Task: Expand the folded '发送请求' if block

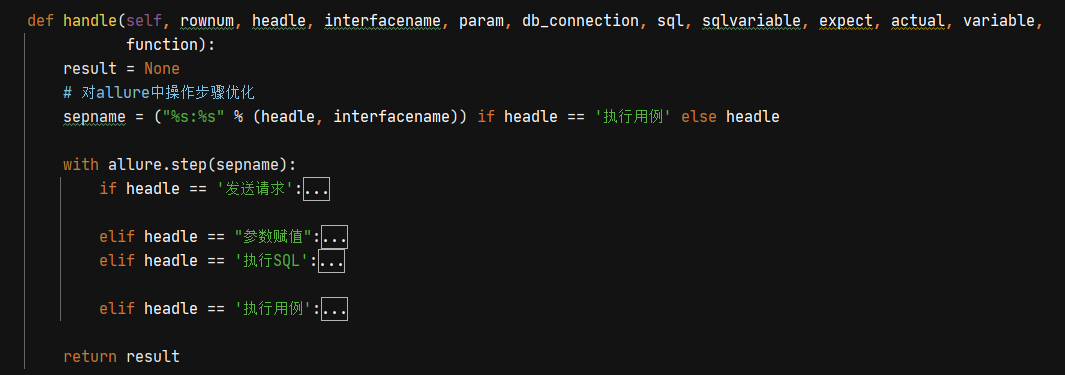Action: click(317, 189)
